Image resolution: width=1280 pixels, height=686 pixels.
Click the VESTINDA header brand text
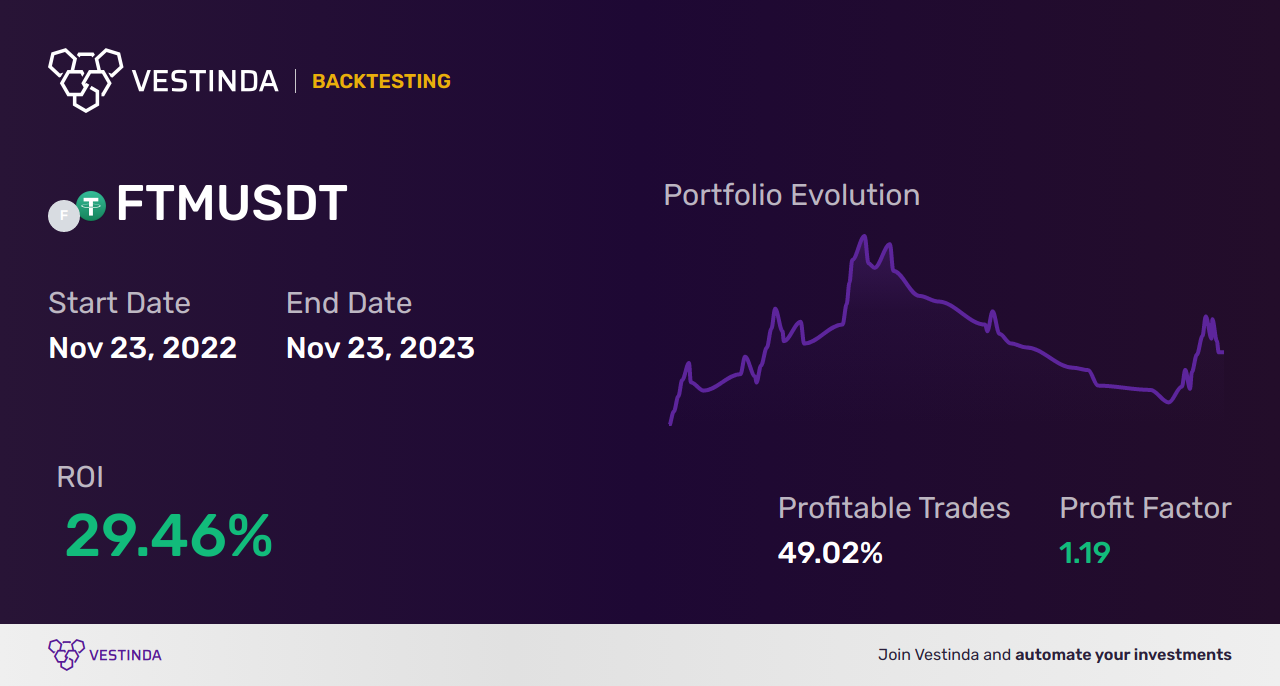pyautogui.click(x=205, y=81)
